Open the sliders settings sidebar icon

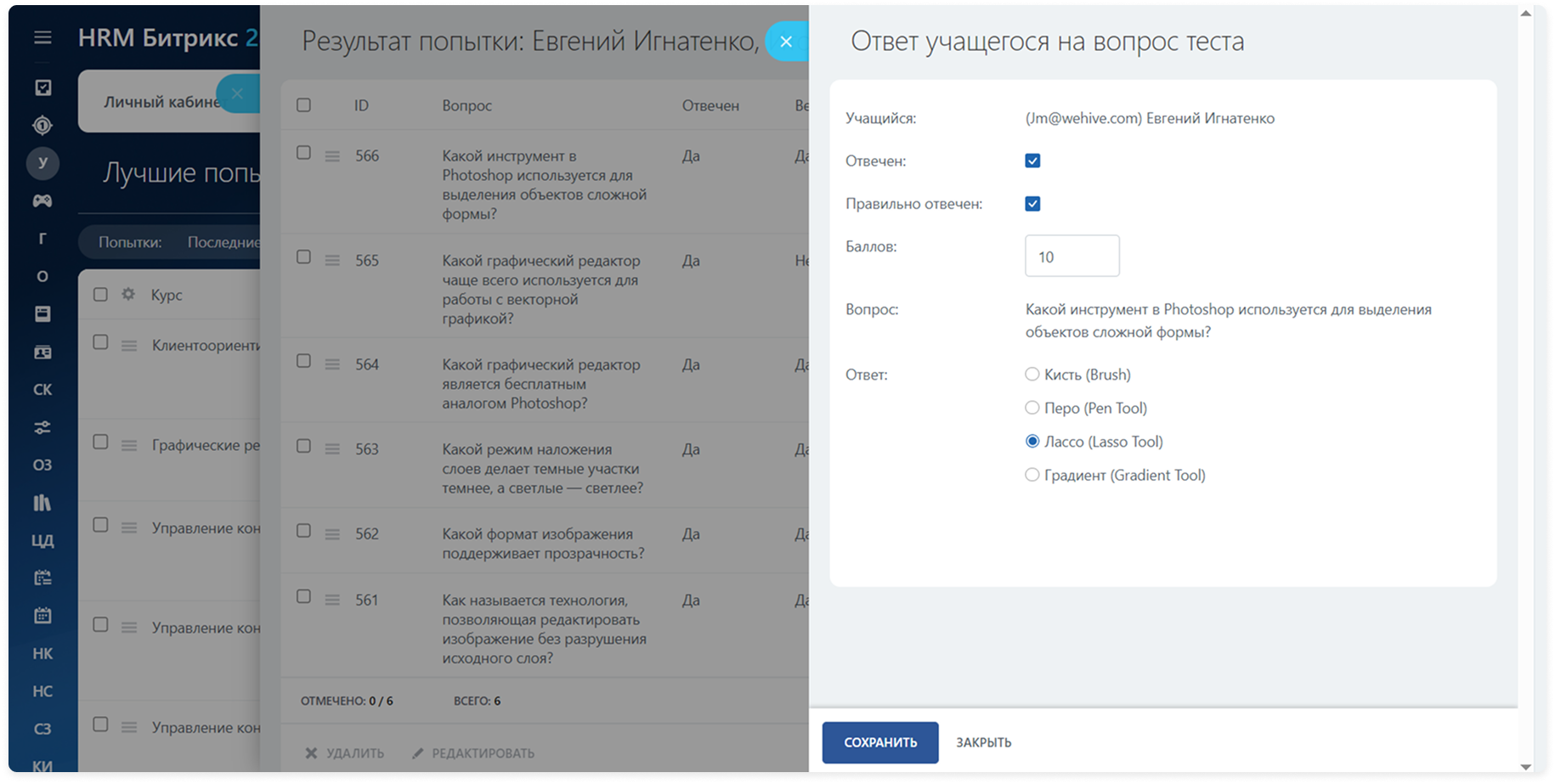[42, 427]
